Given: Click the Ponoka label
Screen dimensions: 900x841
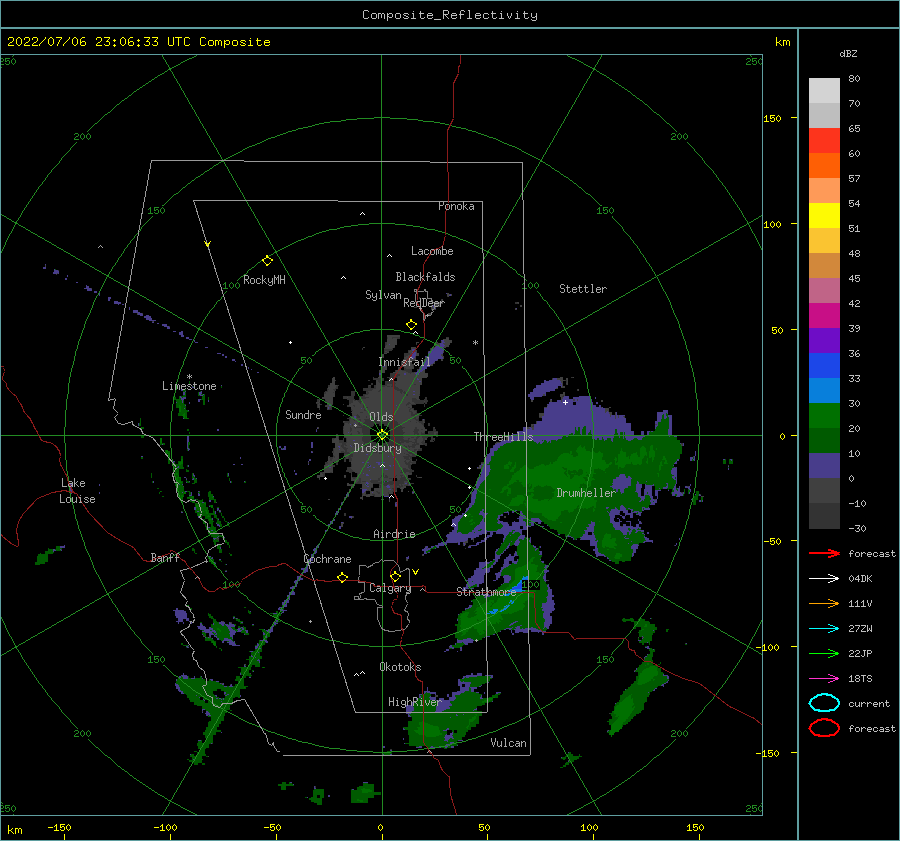Looking at the screenshot, I should [x=456, y=206].
